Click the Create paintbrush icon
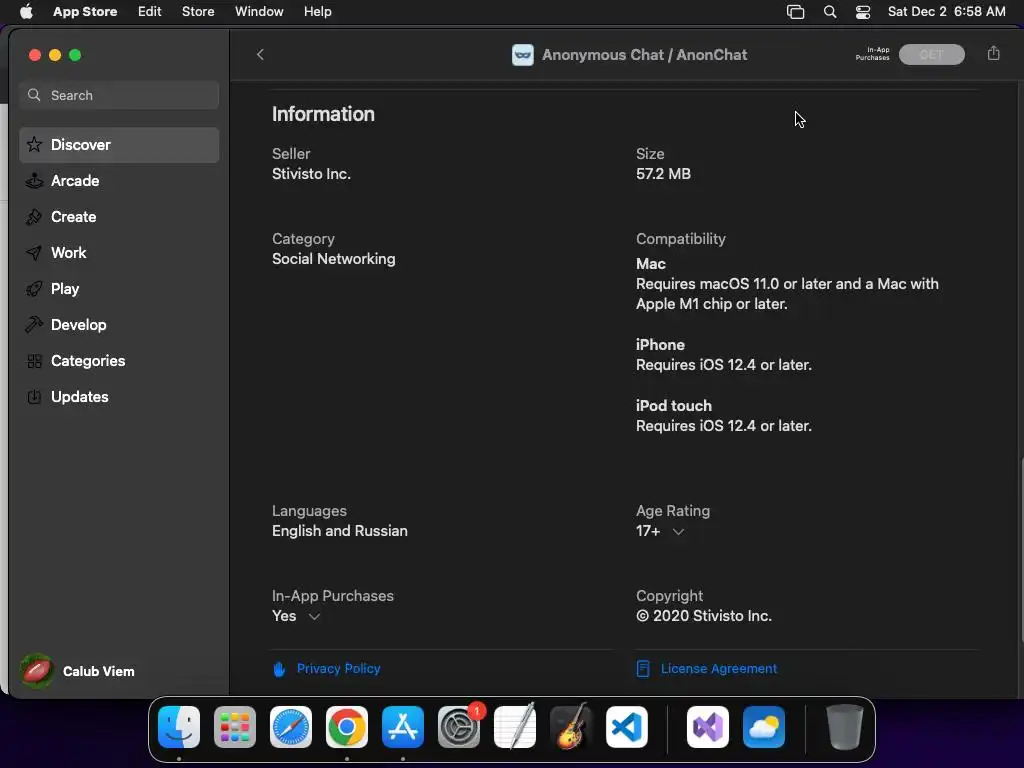The width and height of the screenshot is (1024, 768). (x=34, y=217)
